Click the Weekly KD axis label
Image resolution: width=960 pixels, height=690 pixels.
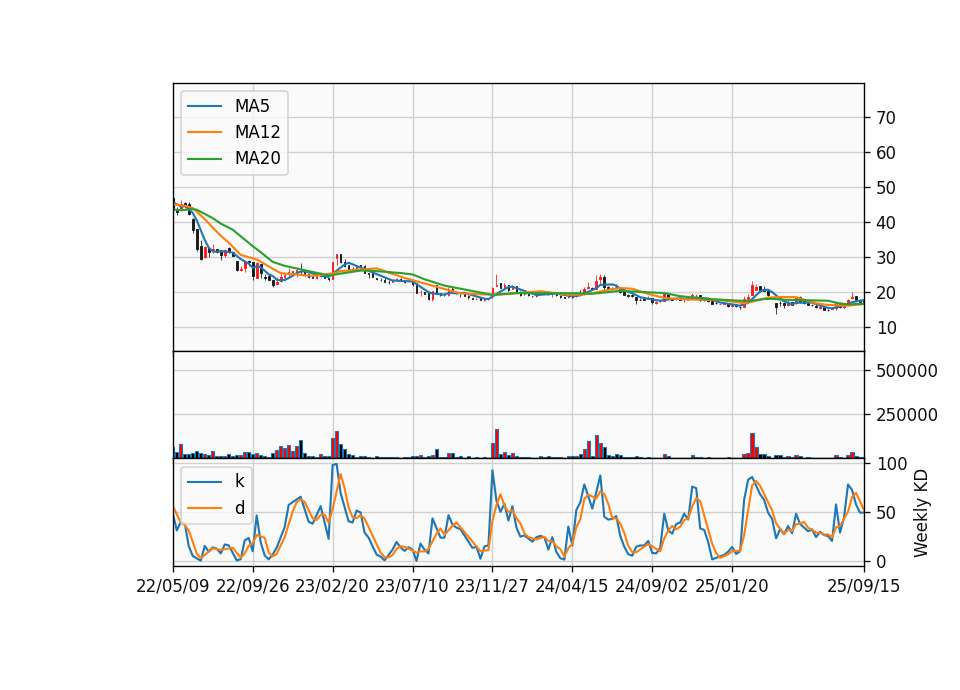click(921, 514)
